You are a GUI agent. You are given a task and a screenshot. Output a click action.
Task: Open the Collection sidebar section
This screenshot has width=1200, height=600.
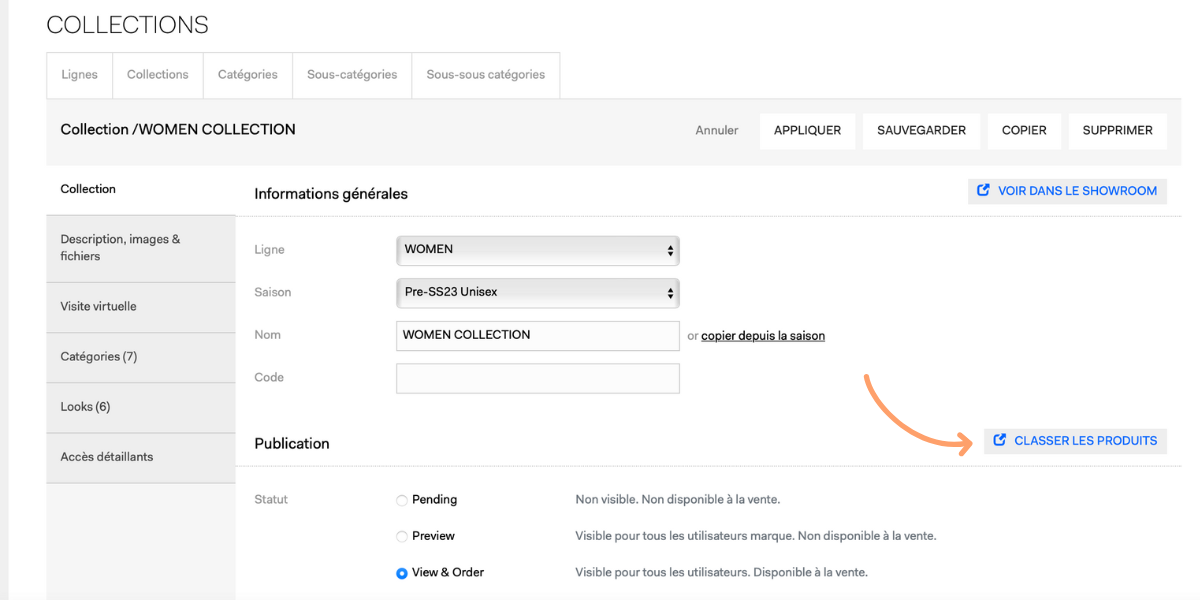coord(141,189)
